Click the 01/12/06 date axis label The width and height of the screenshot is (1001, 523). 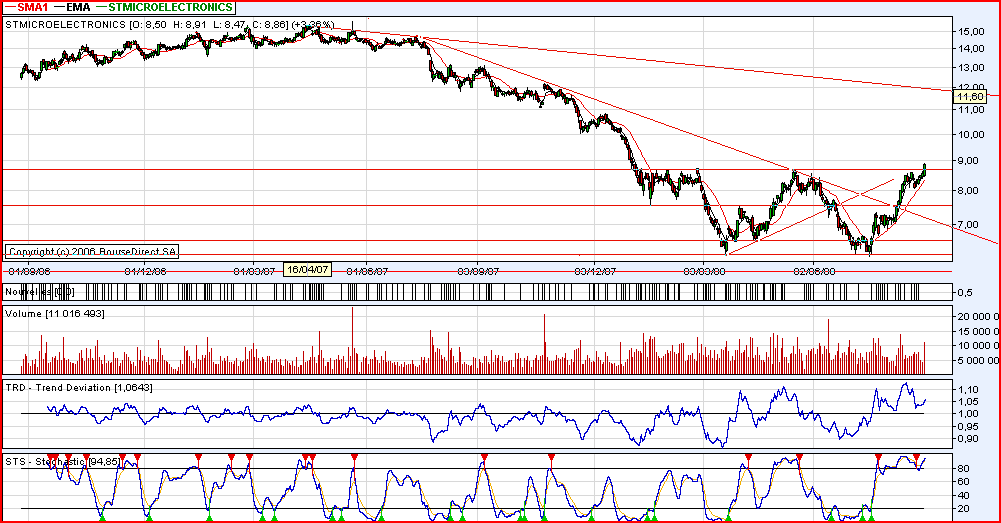tap(146, 271)
